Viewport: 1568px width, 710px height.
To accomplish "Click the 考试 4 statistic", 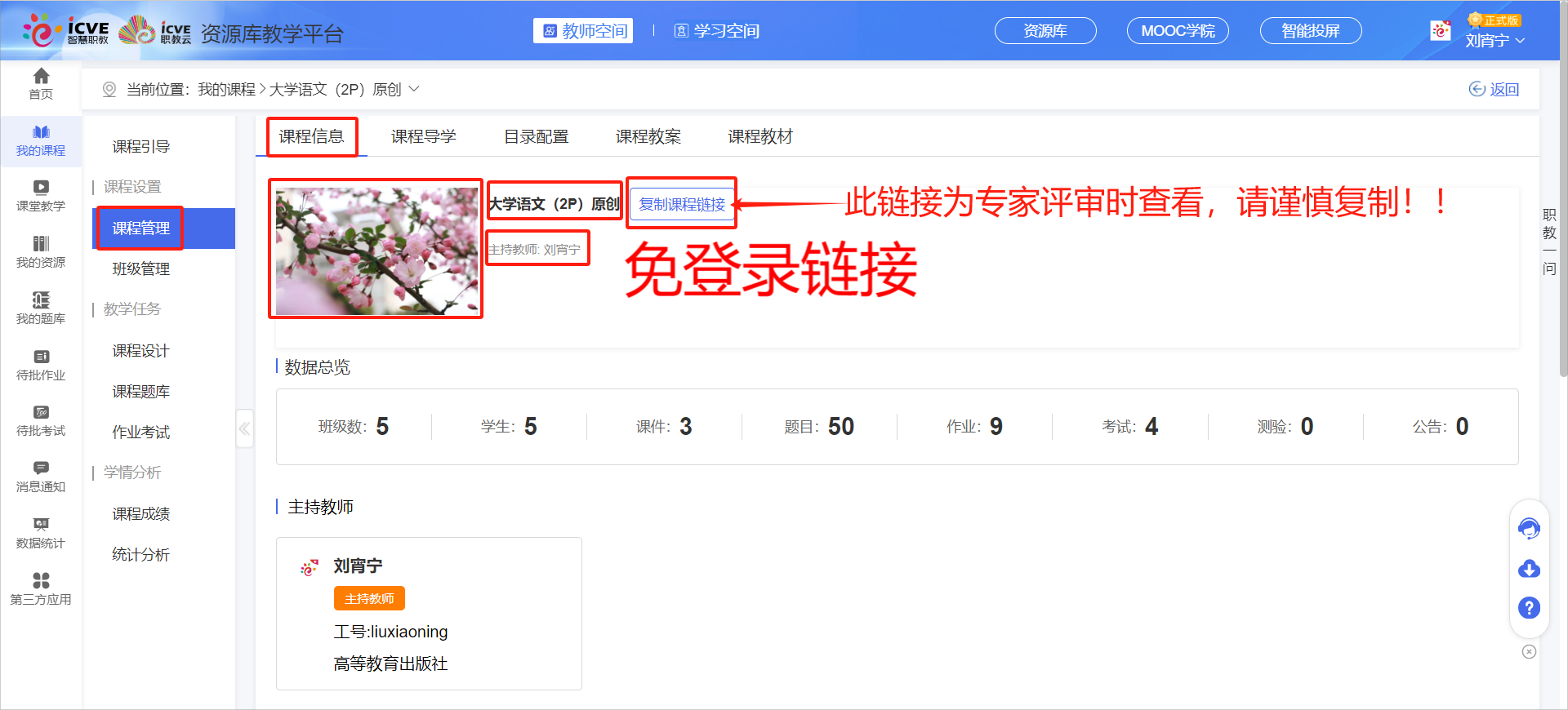I will (1129, 427).
